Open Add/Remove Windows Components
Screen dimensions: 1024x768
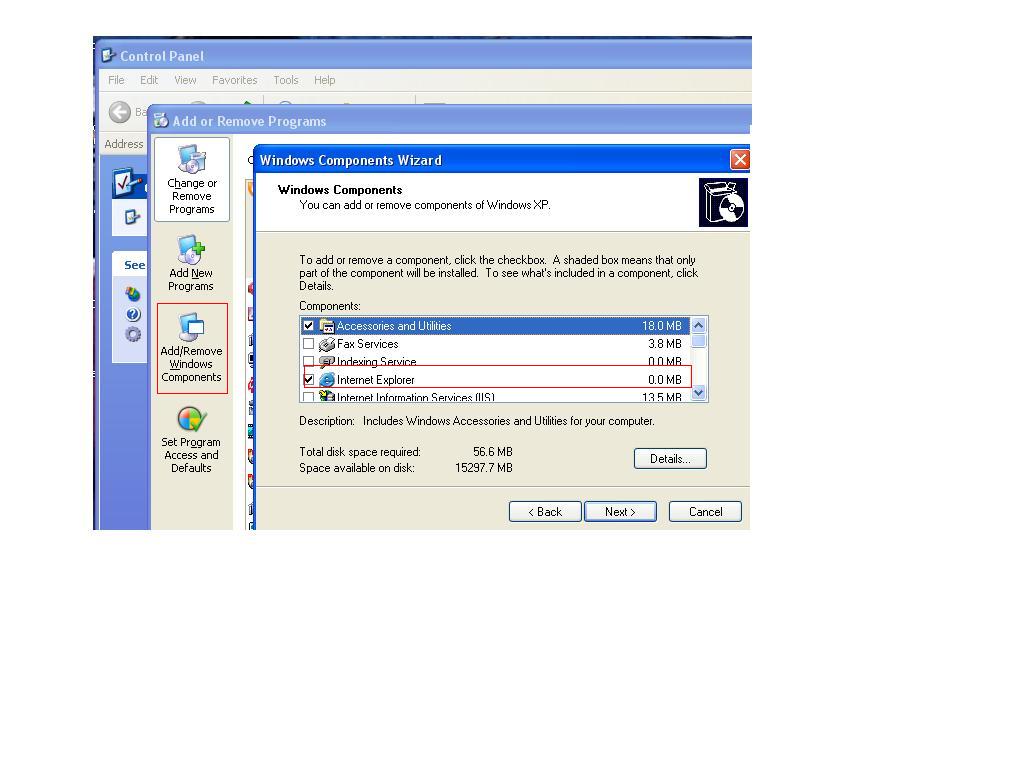click(x=191, y=348)
